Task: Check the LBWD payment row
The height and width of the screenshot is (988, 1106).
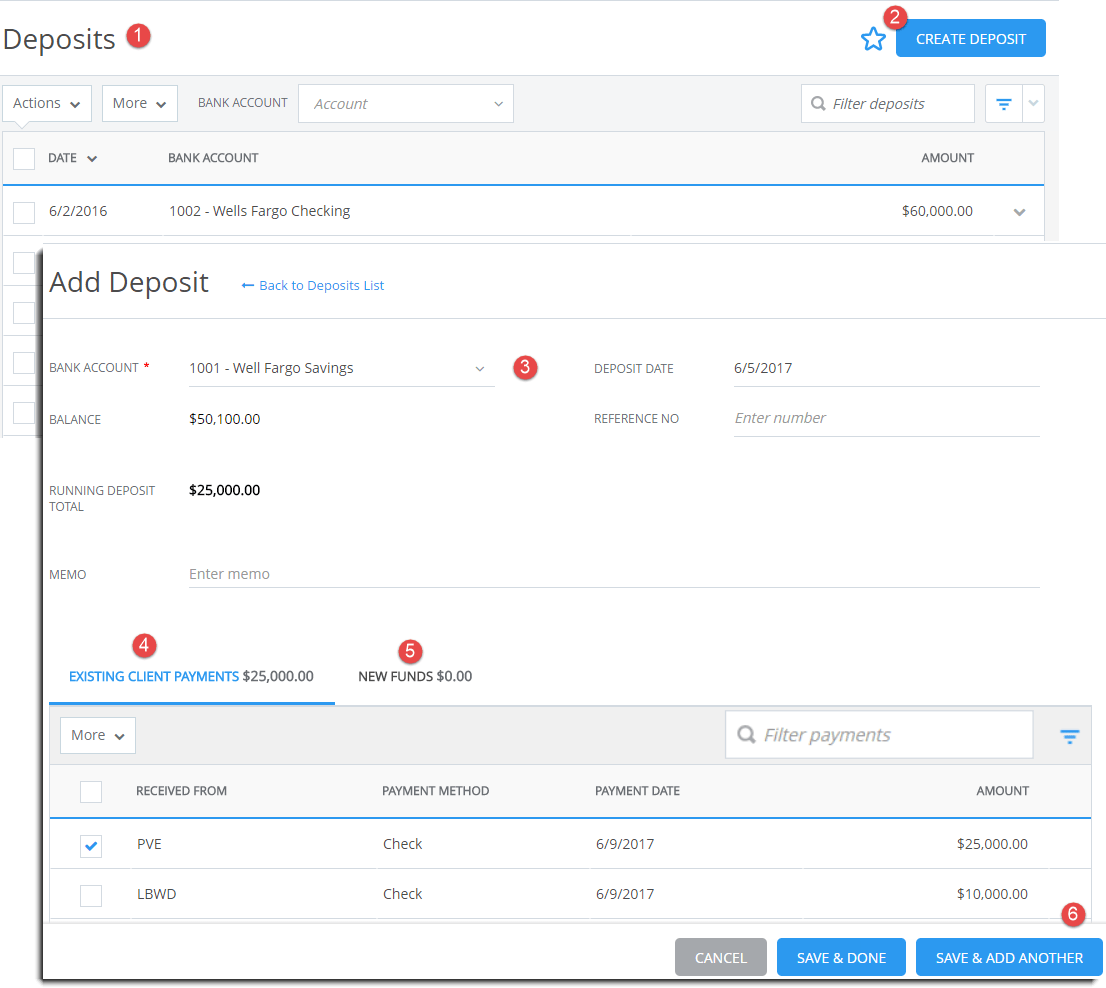Action: pos(91,896)
